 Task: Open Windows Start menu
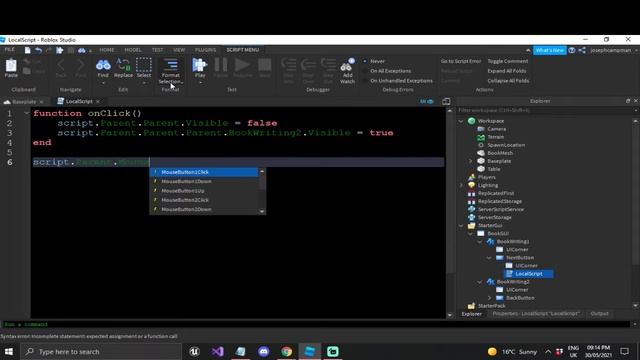click(x=9, y=351)
